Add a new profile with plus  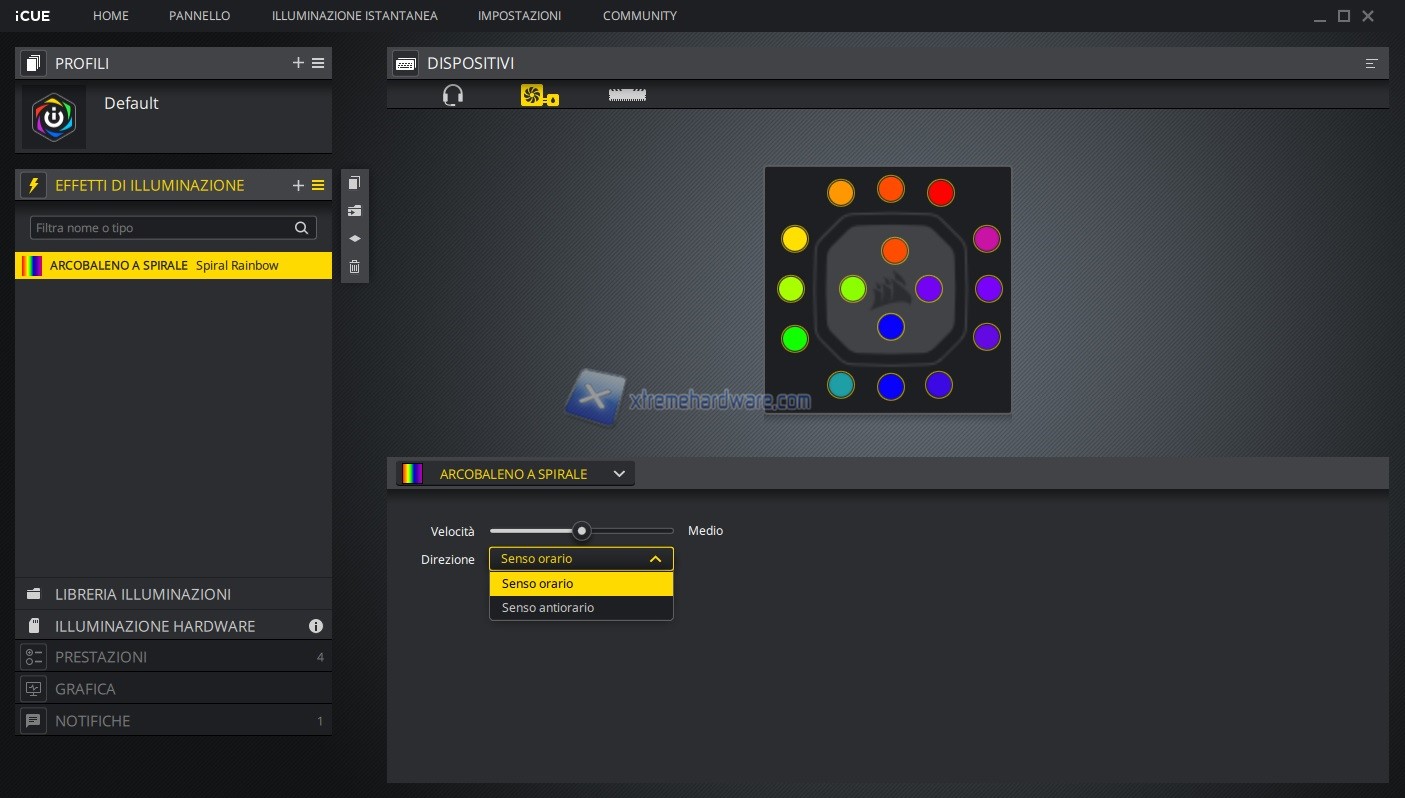298,63
